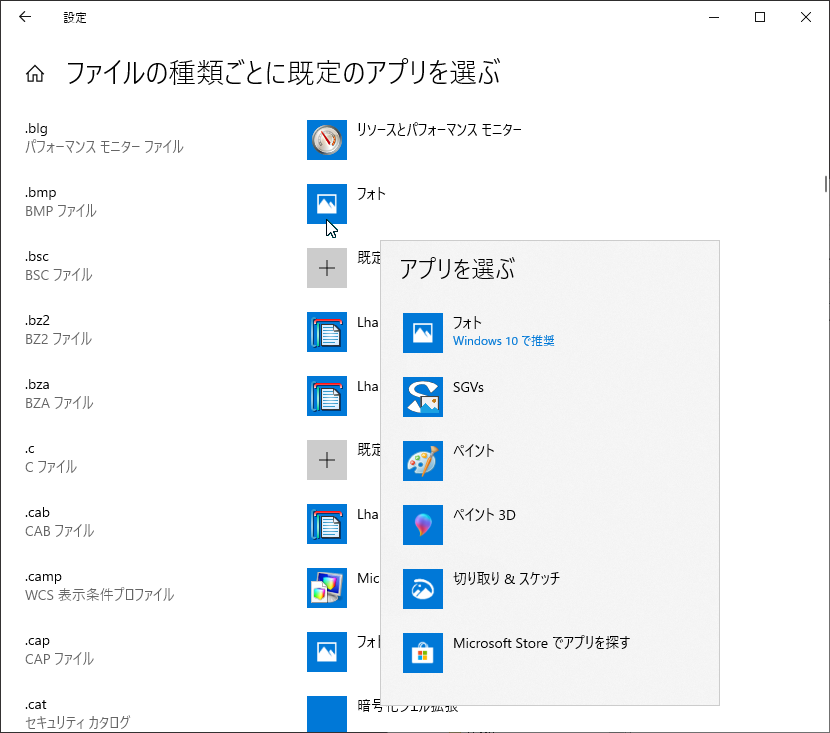830x733 pixels.
Task: Click CAB ファイル description text
Action: 59,531
